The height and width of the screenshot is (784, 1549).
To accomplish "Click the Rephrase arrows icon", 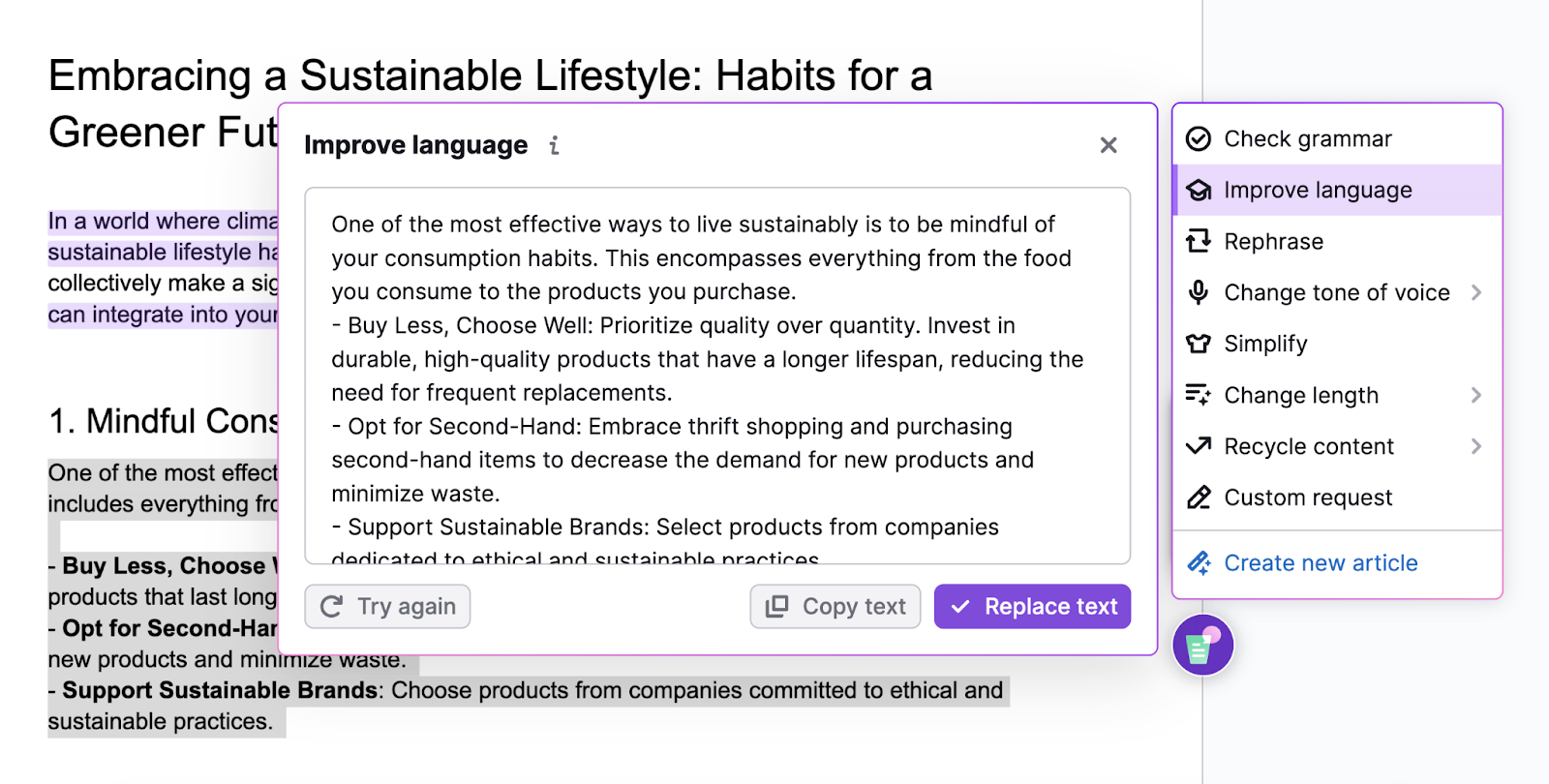I will (x=1200, y=241).
